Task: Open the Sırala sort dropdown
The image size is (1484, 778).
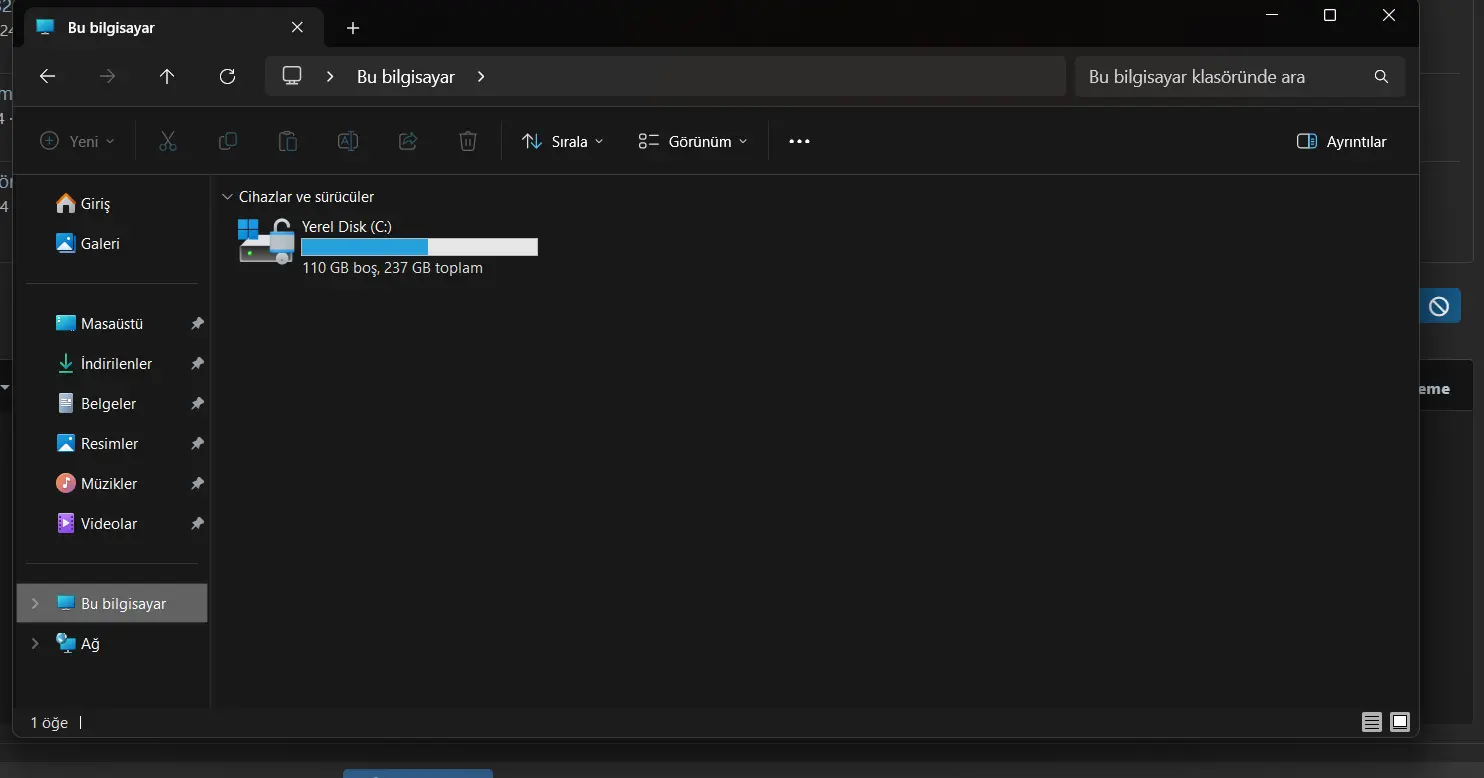Action: coord(563,141)
